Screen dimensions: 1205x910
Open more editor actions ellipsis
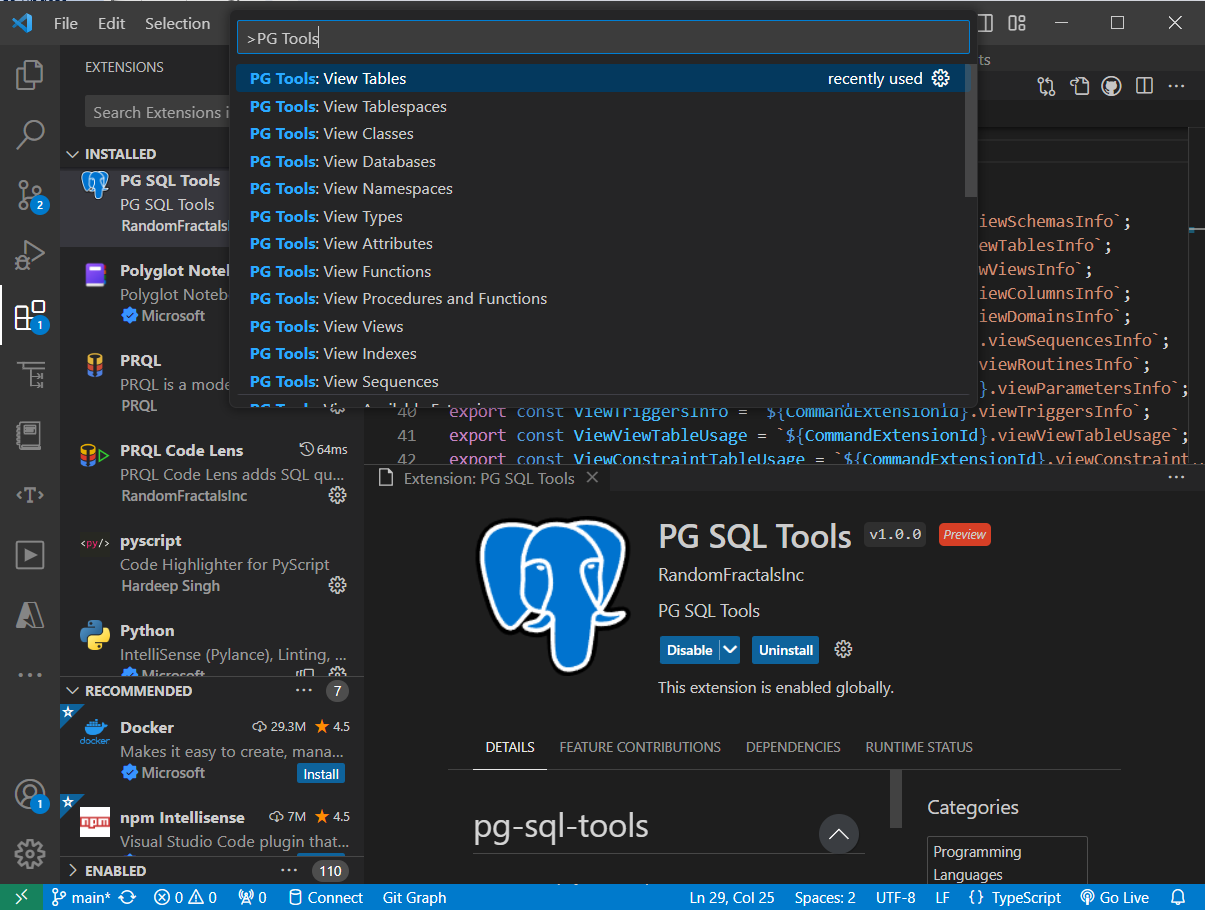click(1176, 87)
